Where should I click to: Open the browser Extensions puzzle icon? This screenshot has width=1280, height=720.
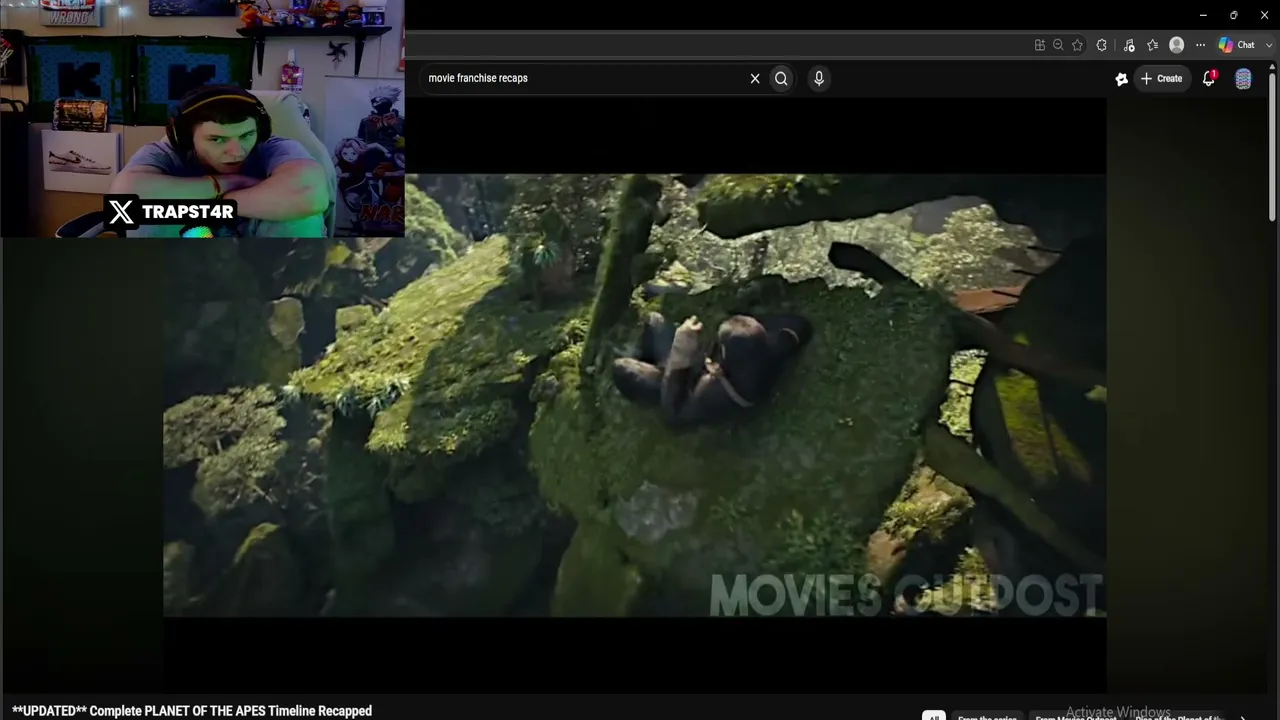1102,45
